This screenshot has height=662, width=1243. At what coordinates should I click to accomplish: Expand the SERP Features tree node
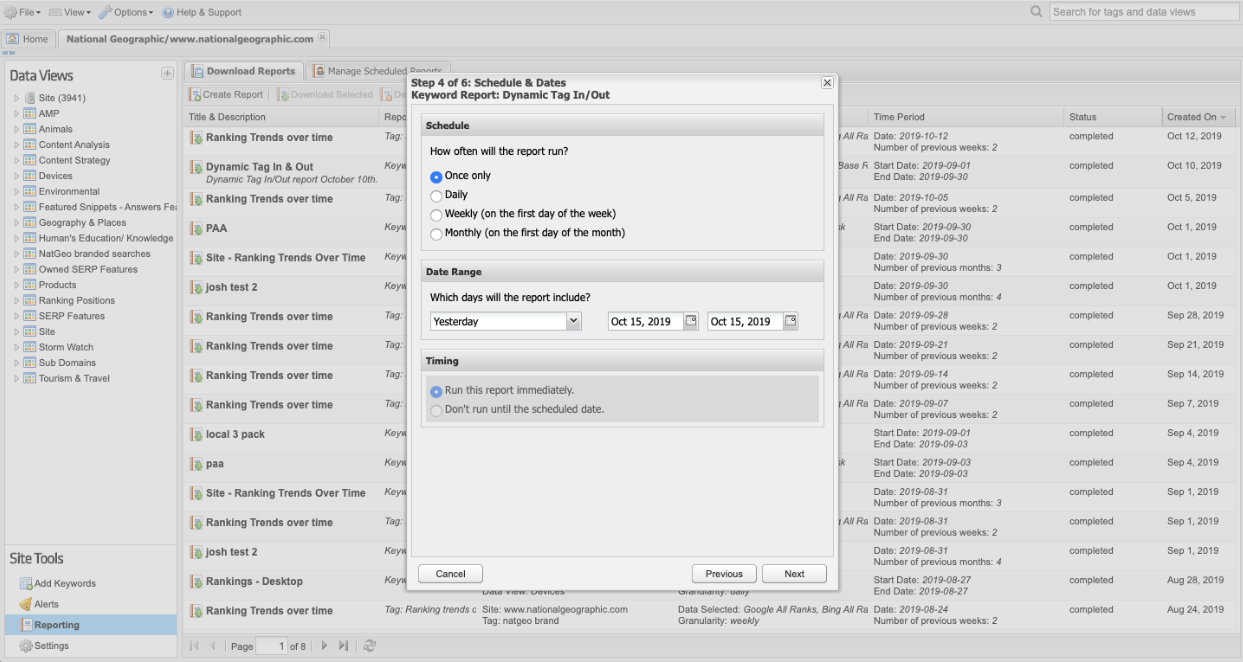(x=16, y=316)
